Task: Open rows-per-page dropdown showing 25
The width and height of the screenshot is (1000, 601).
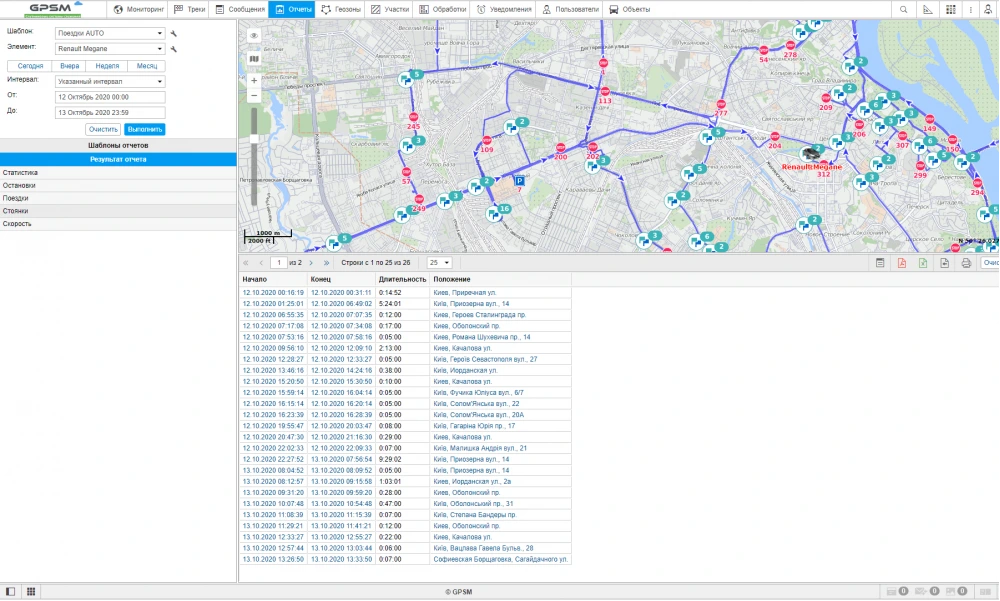Action: 439,262
